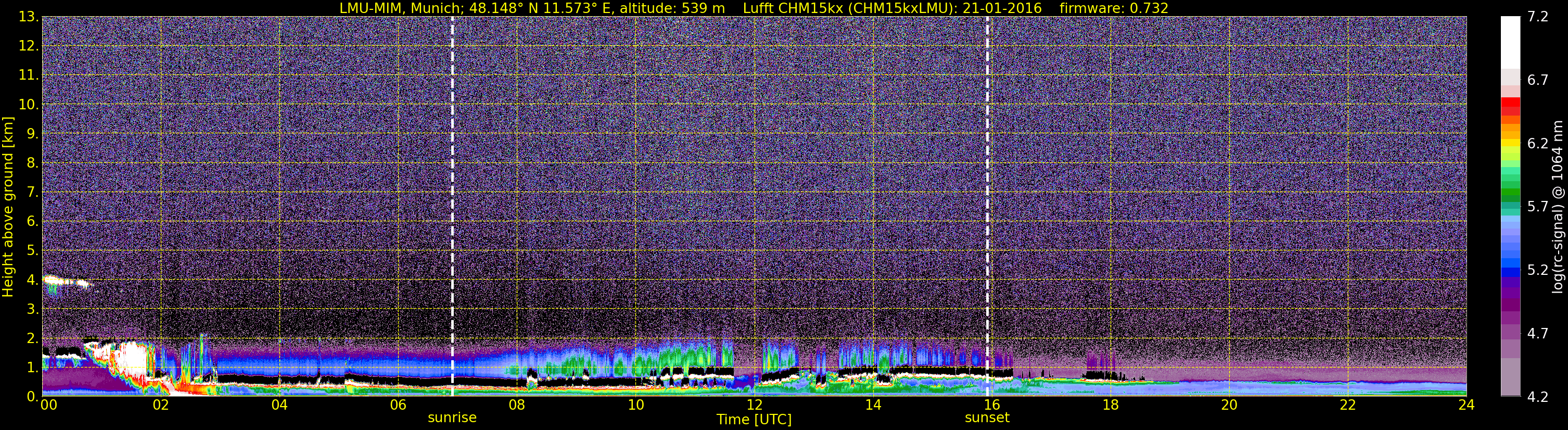Click the 'sunrise' label below the axis
Viewport: 1568px width, 430px height.
point(452,418)
